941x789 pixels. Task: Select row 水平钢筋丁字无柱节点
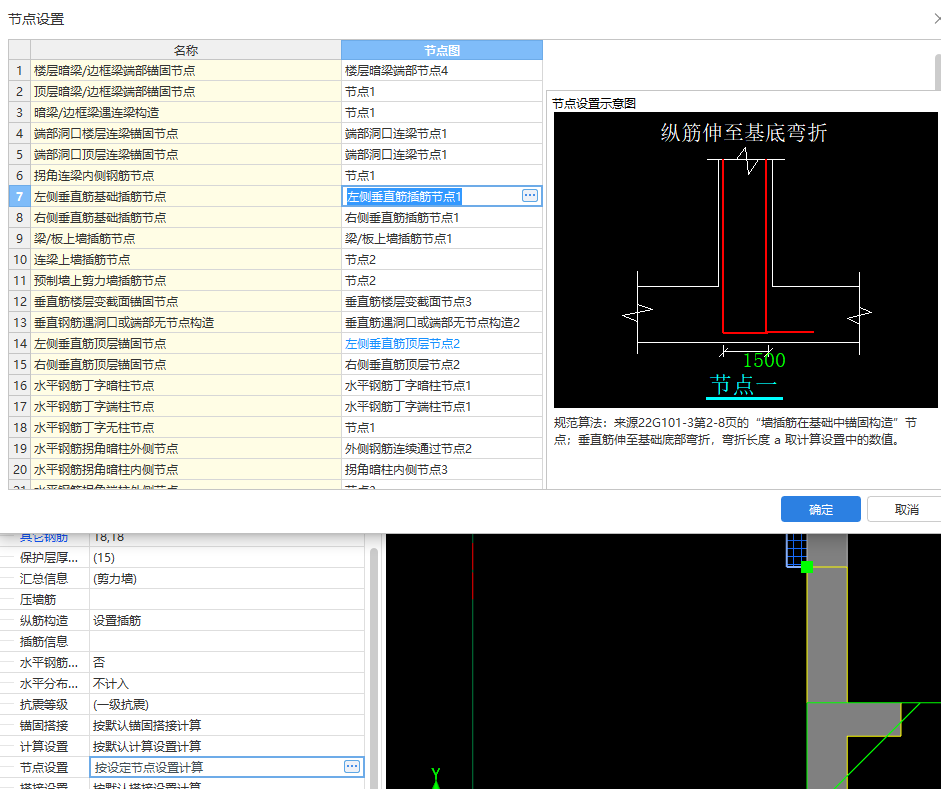pos(185,428)
